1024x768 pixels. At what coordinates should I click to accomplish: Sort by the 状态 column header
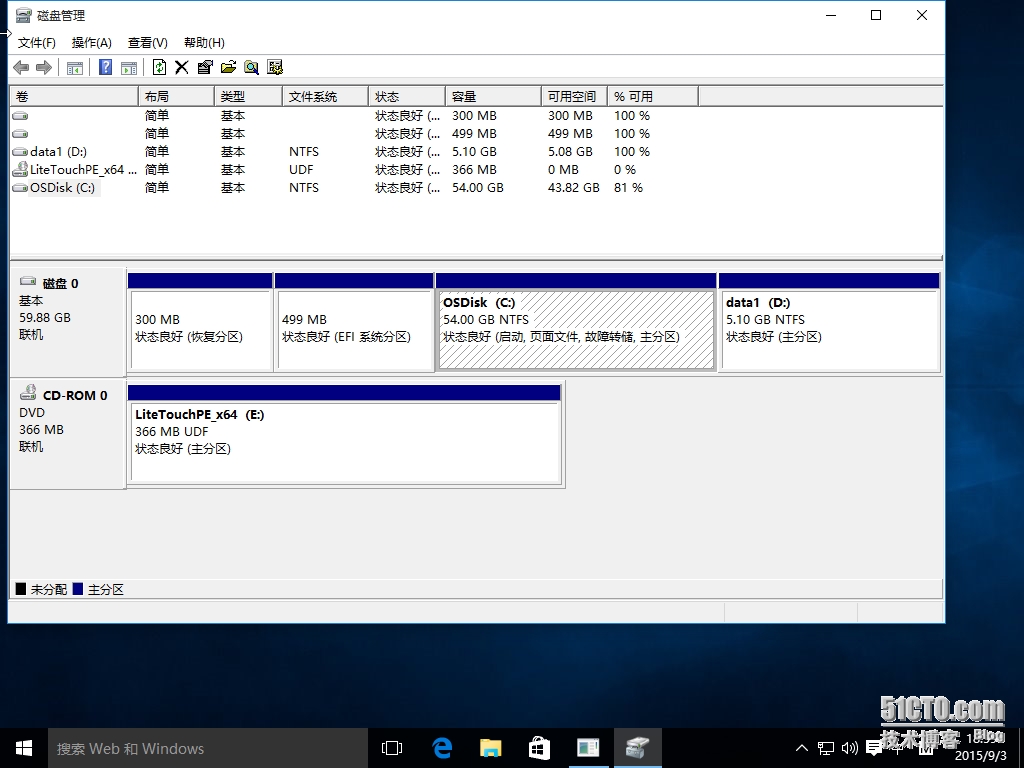pyautogui.click(x=407, y=97)
